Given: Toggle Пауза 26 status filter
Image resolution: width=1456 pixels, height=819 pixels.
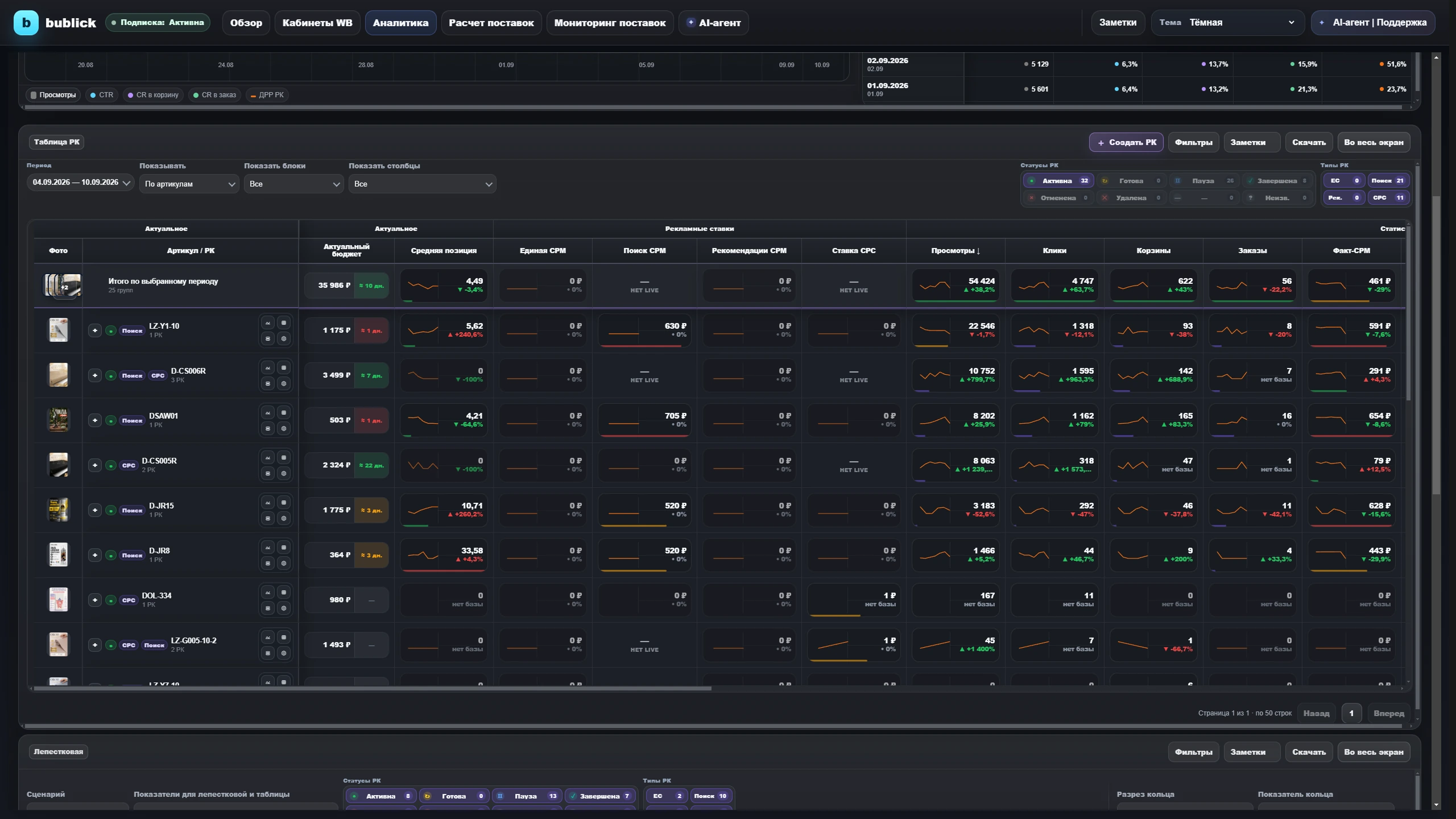Looking at the screenshot, I should click(x=1204, y=181).
